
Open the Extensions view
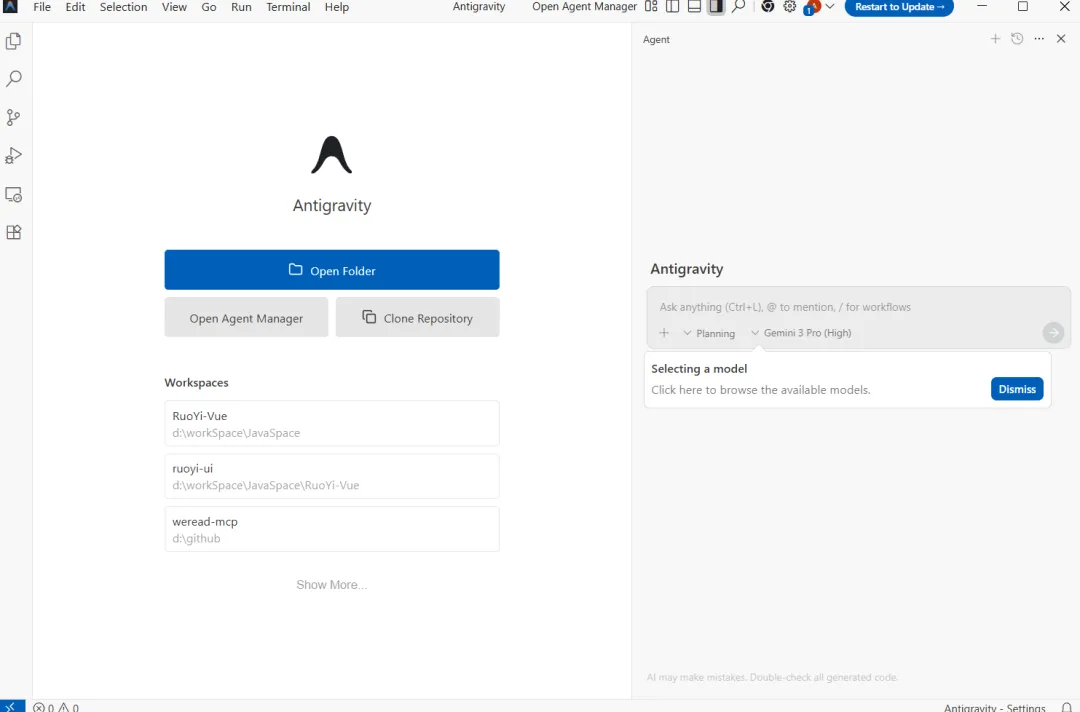[x=14, y=232]
